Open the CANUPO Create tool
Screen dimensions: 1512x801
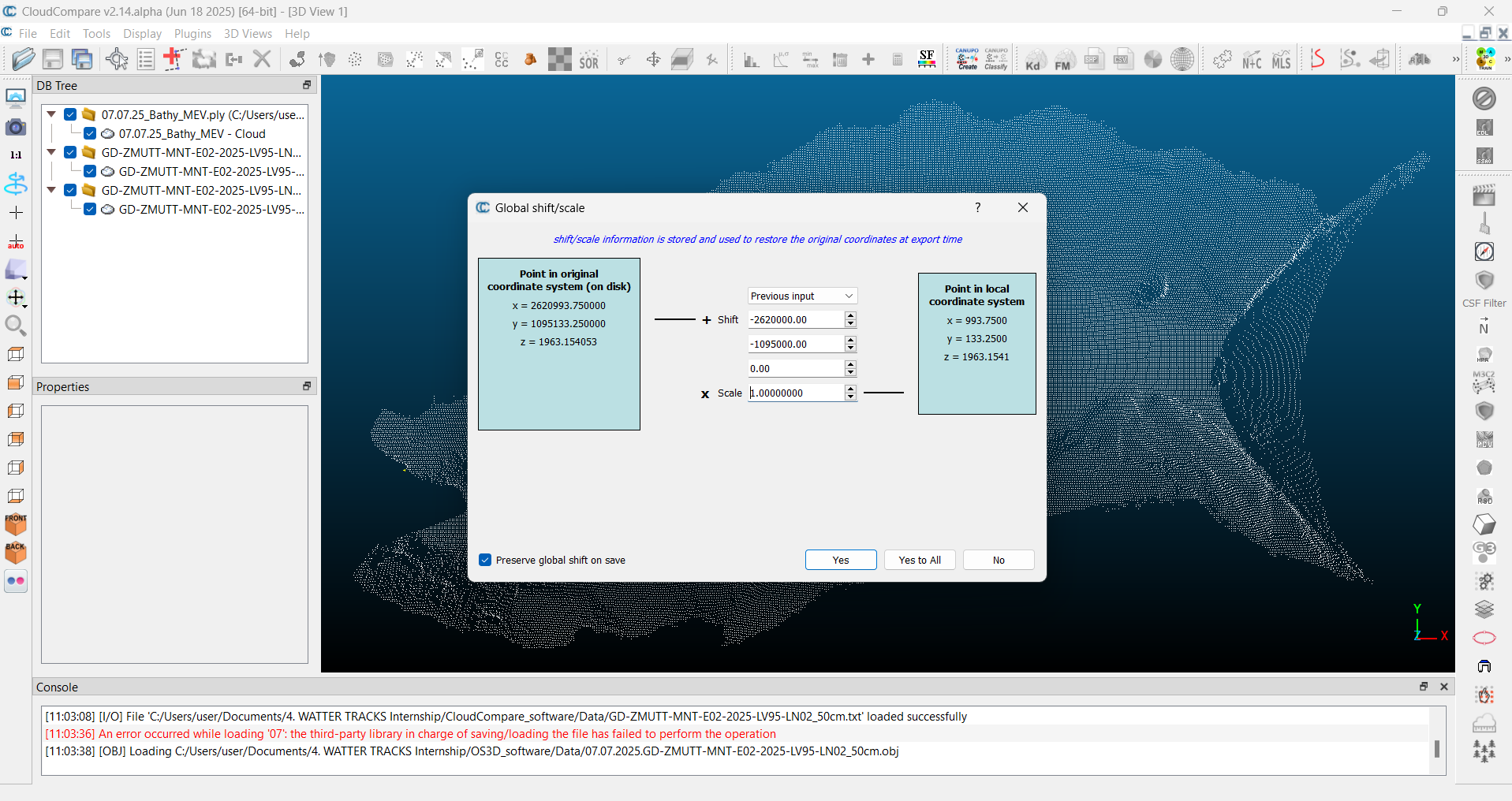coord(967,59)
